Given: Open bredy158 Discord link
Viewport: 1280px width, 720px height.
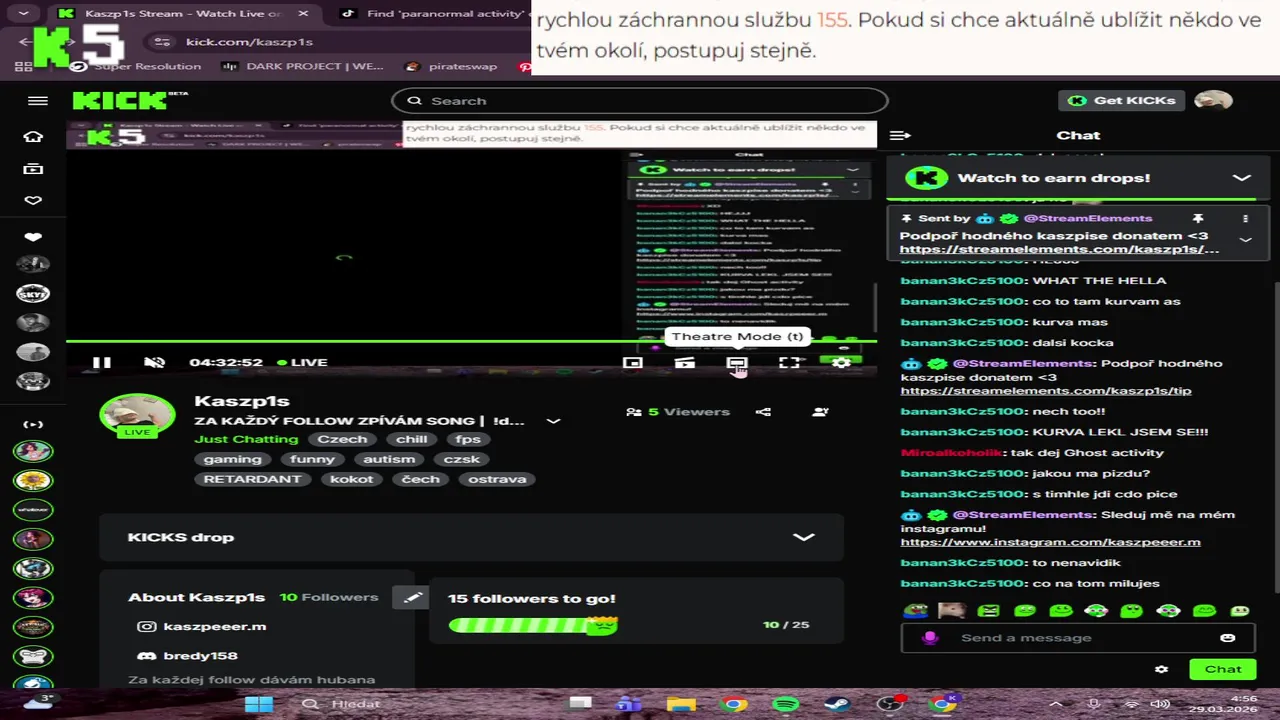Looking at the screenshot, I should pyautogui.click(x=187, y=656).
